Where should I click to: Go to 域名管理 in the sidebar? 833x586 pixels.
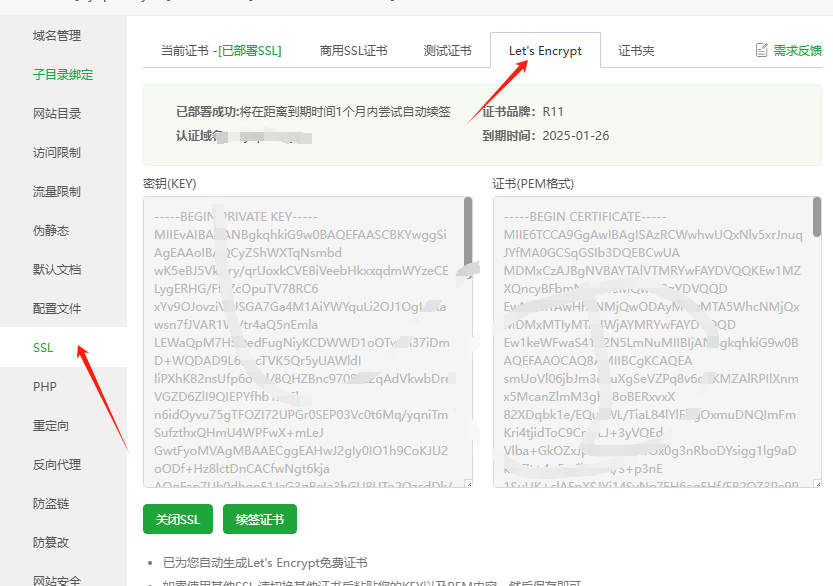pyautogui.click(x=57, y=36)
